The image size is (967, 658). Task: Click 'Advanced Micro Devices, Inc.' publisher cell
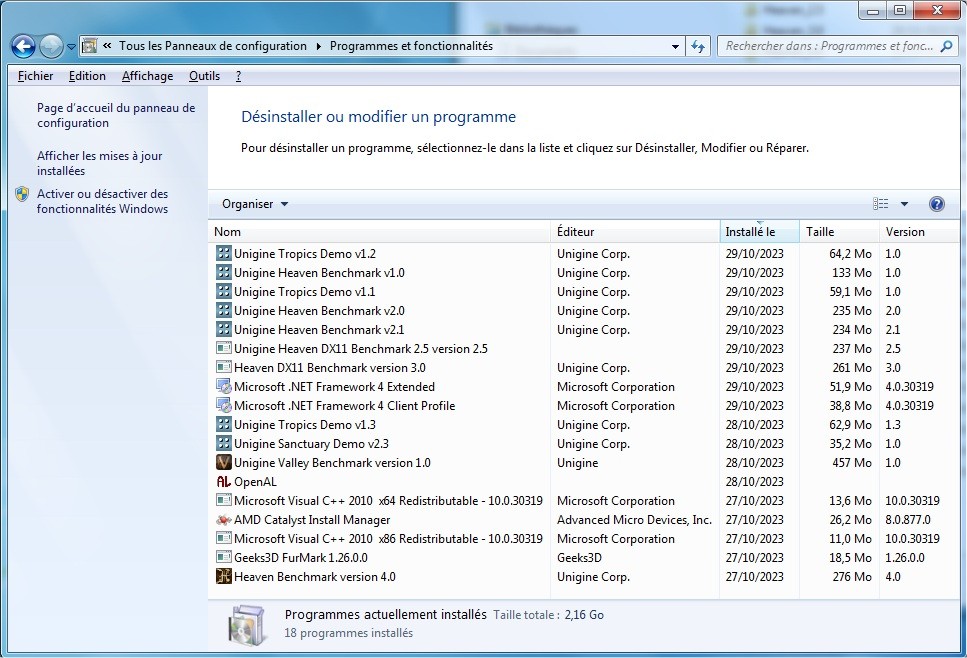pyautogui.click(x=634, y=520)
